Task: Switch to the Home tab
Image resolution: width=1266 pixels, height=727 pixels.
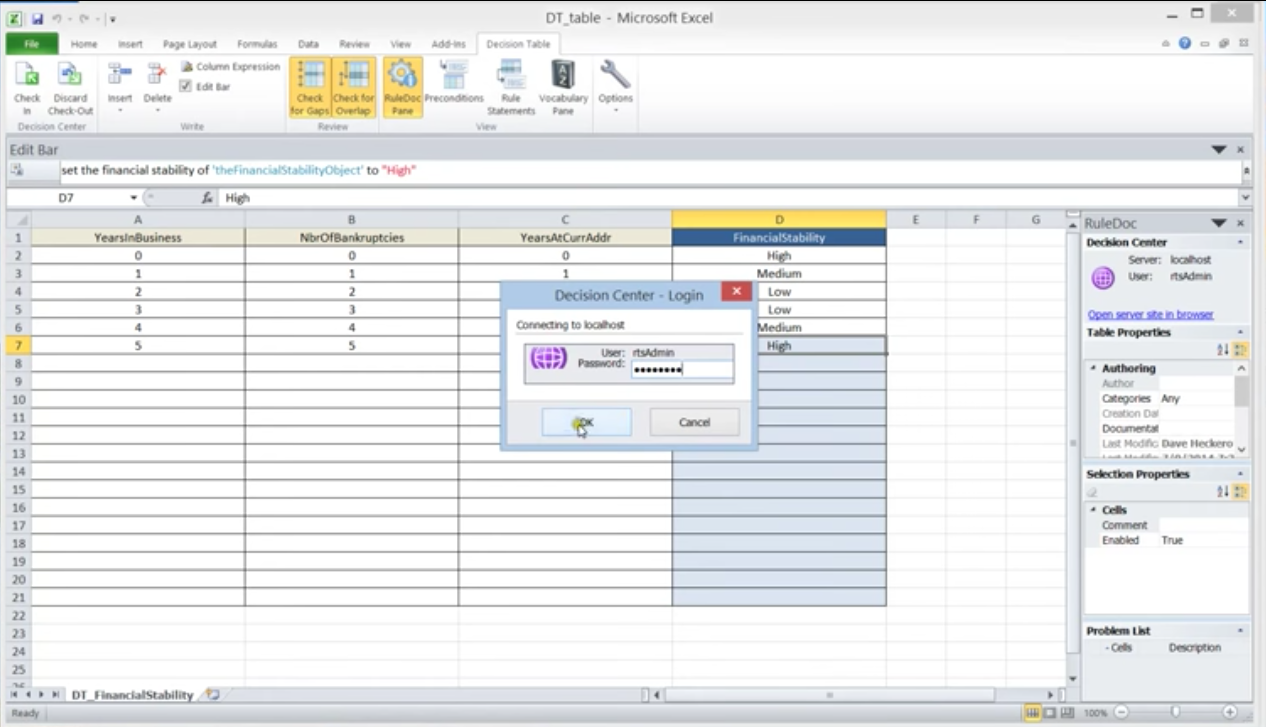Action: tap(84, 44)
